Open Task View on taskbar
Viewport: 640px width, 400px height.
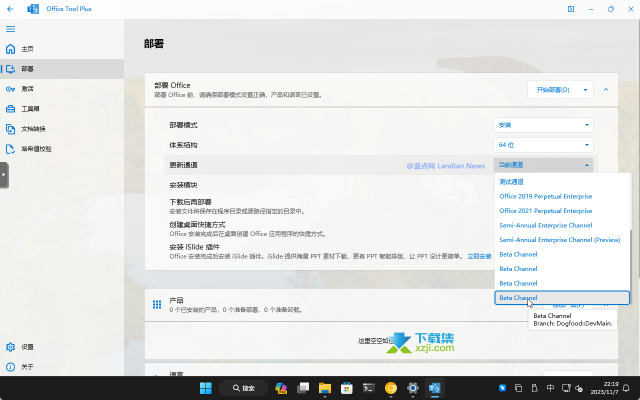pyautogui.click(x=303, y=388)
